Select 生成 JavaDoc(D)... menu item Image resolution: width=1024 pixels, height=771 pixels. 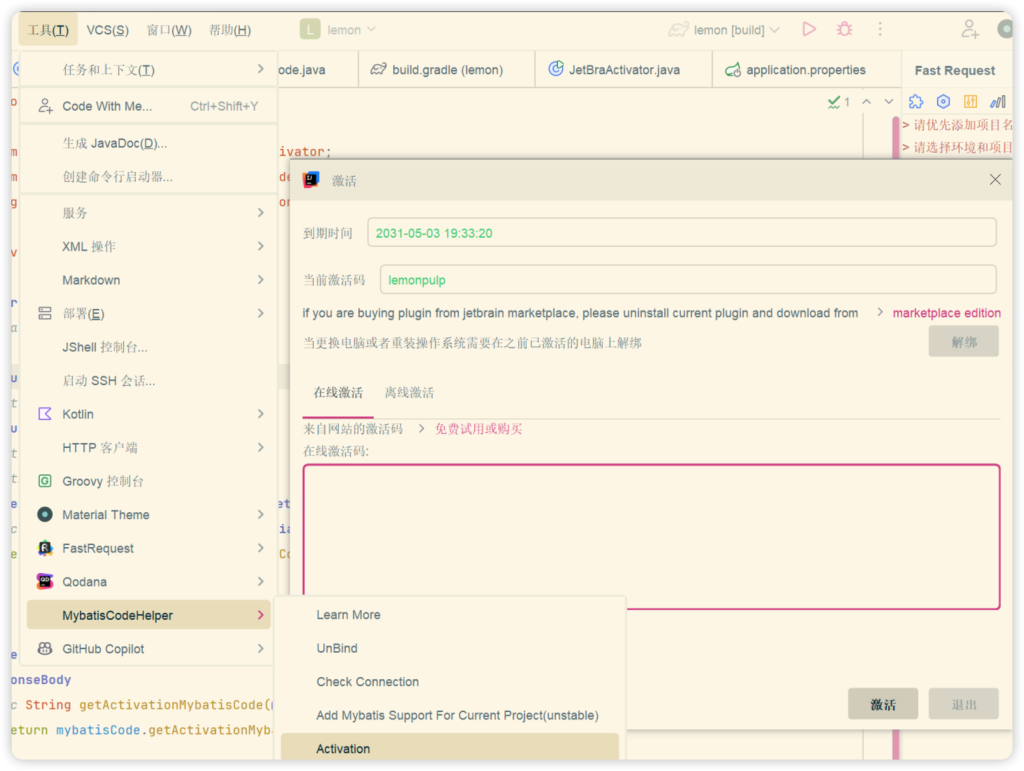click(x=149, y=143)
